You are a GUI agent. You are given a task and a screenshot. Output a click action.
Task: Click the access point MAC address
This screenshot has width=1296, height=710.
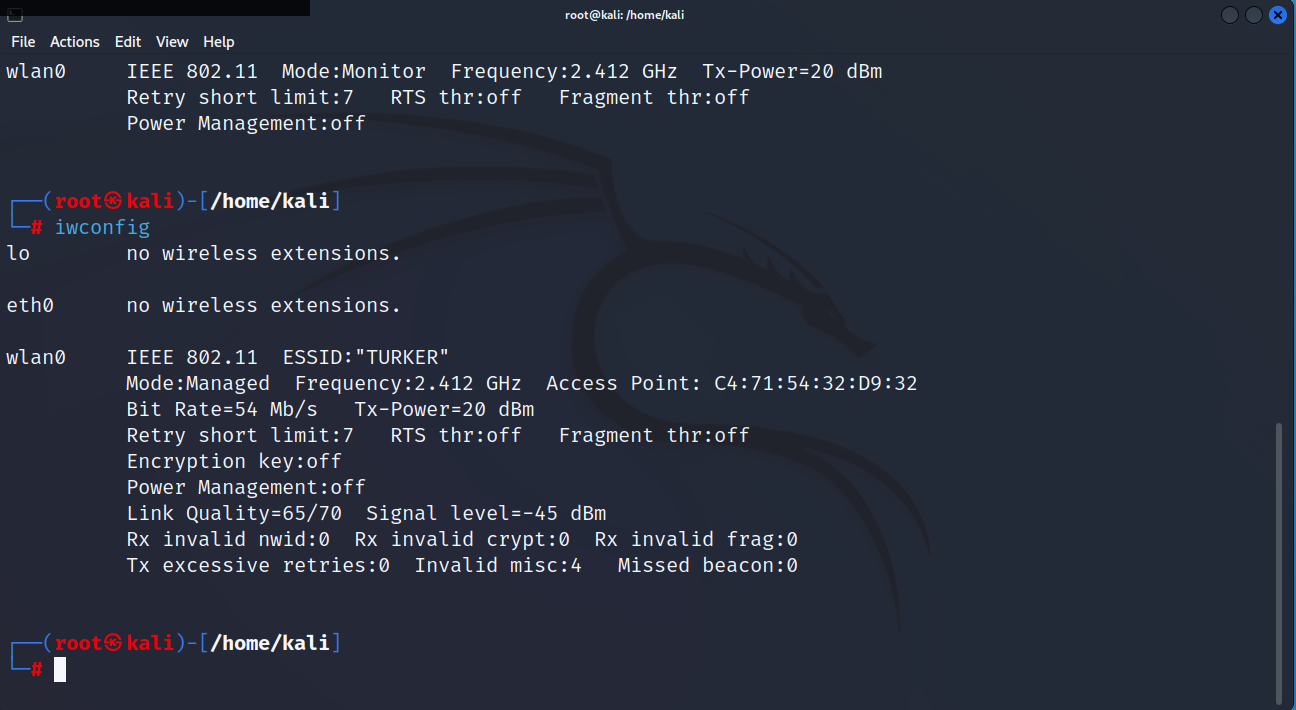[x=815, y=383]
